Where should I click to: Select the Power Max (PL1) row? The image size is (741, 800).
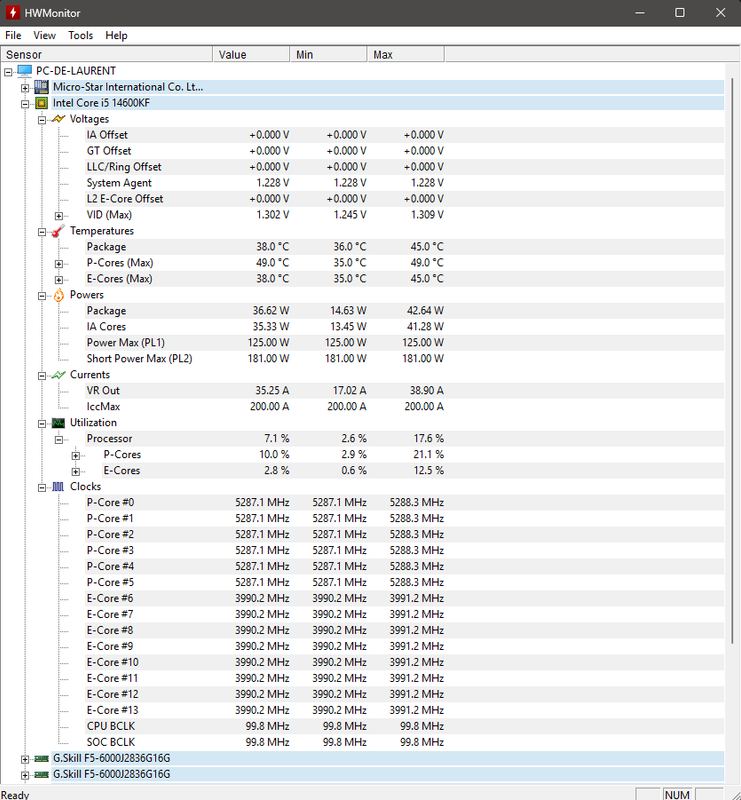pyautogui.click(x=404, y=342)
